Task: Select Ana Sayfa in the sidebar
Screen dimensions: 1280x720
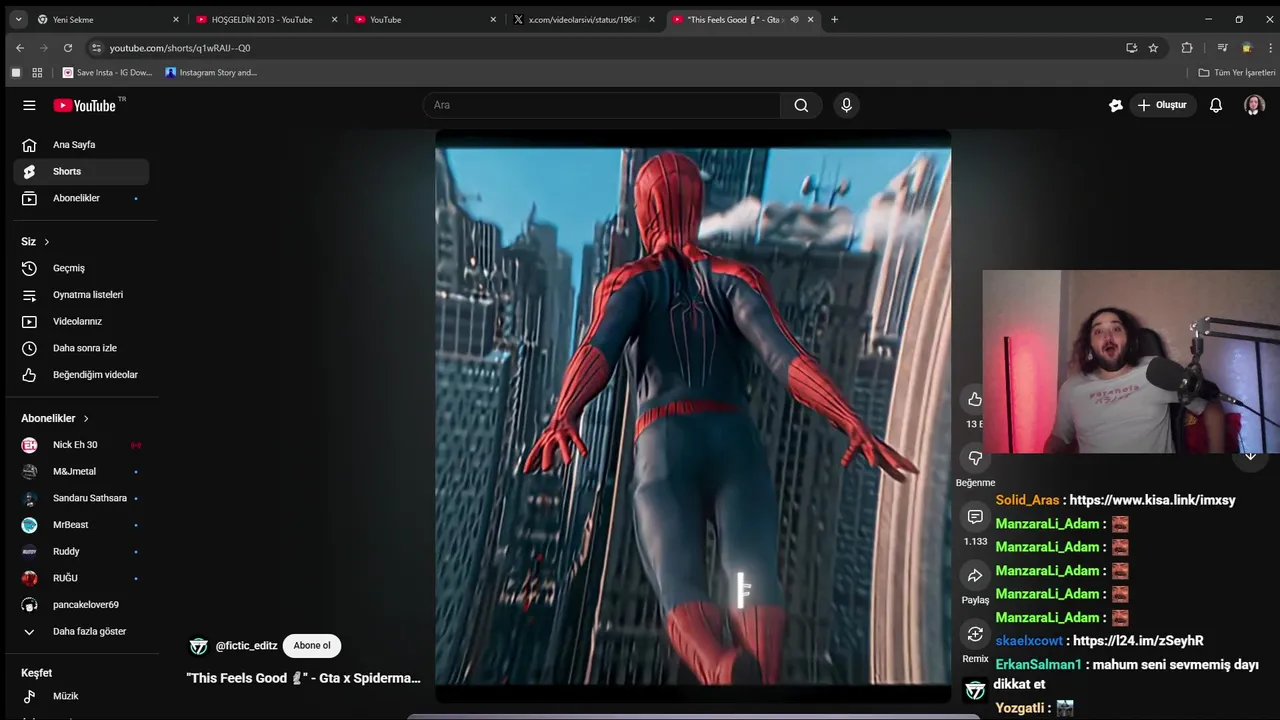Action: pos(74,145)
